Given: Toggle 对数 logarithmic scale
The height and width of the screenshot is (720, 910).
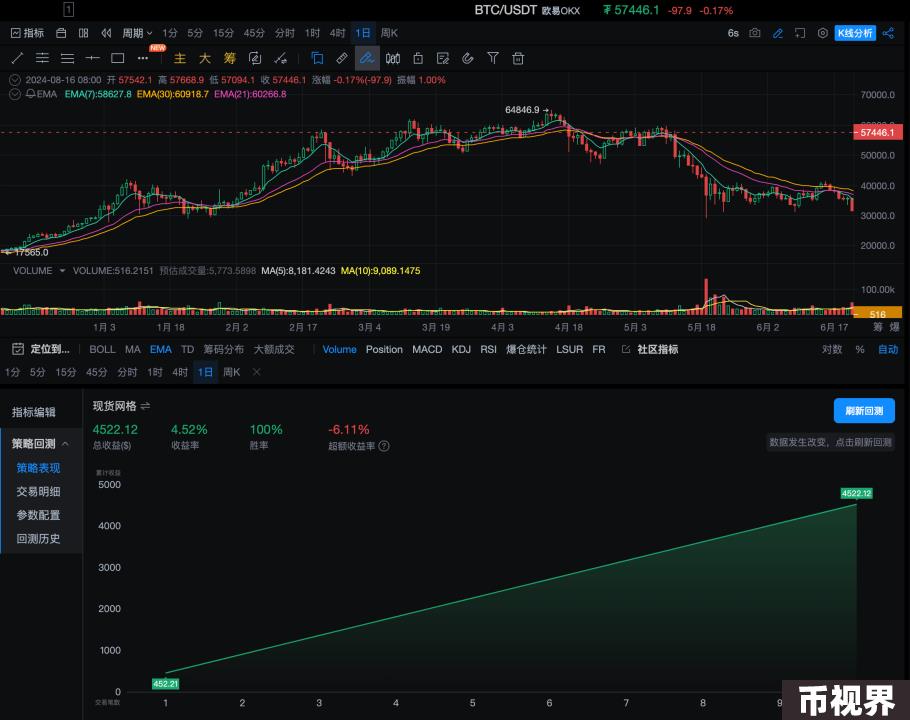Looking at the screenshot, I should (x=832, y=349).
